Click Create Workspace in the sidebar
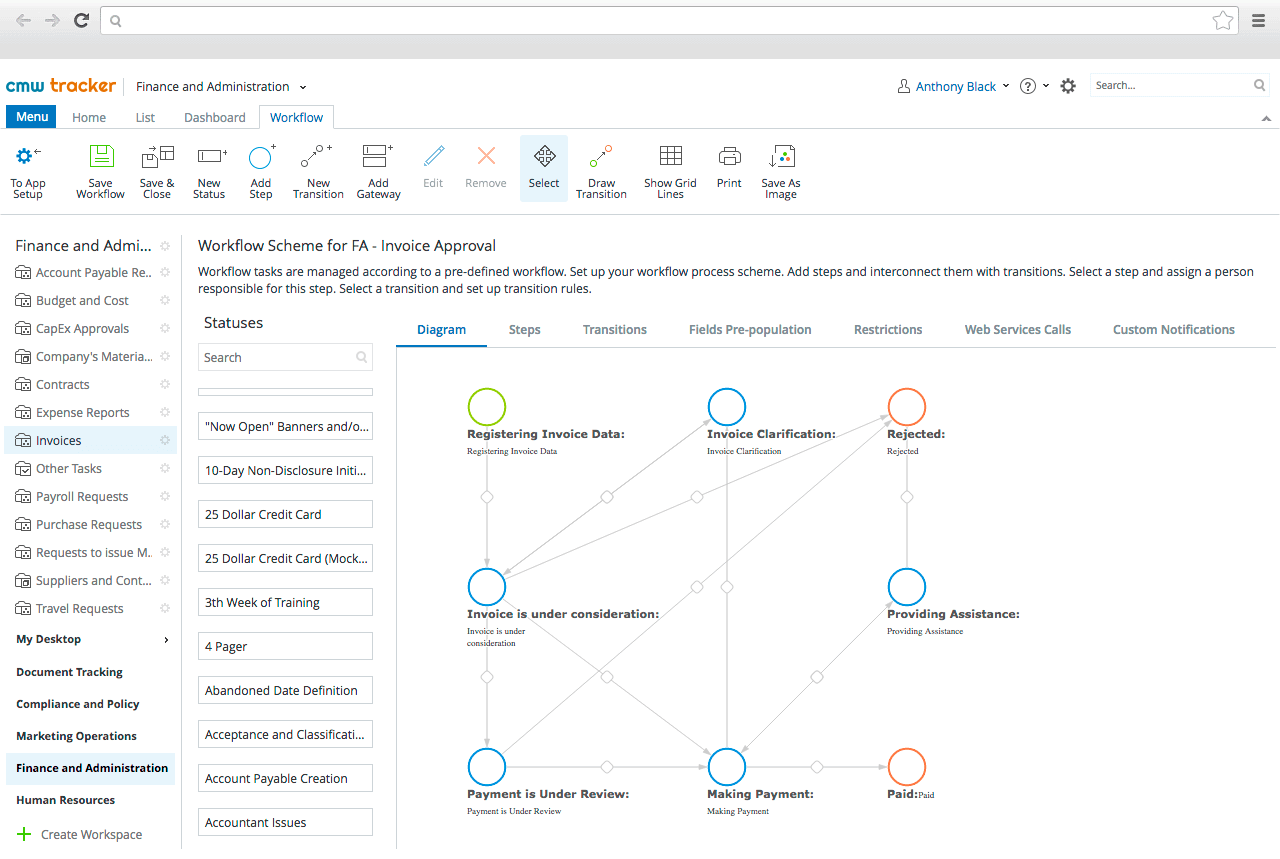 pyautogui.click(x=90, y=834)
